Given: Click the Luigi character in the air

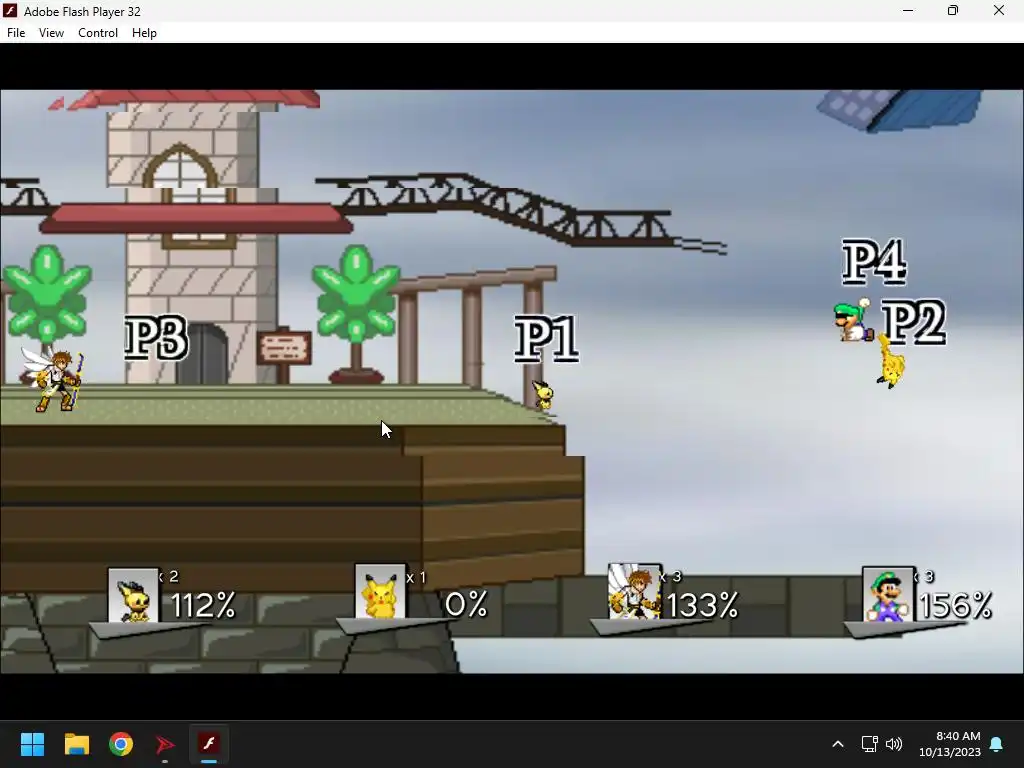Looking at the screenshot, I should point(854,320).
